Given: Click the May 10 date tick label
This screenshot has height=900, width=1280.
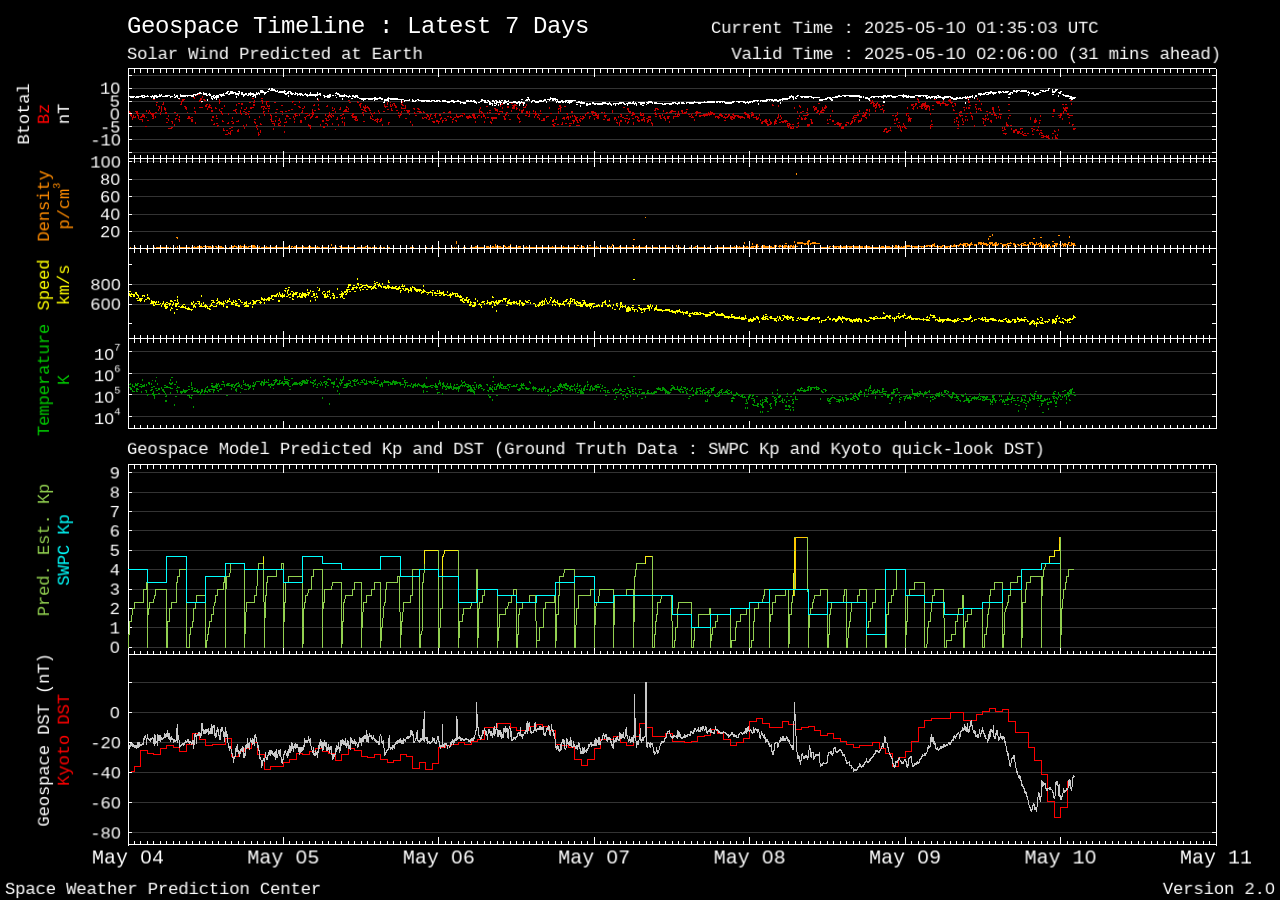Looking at the screenshot, I should 1061,857.
